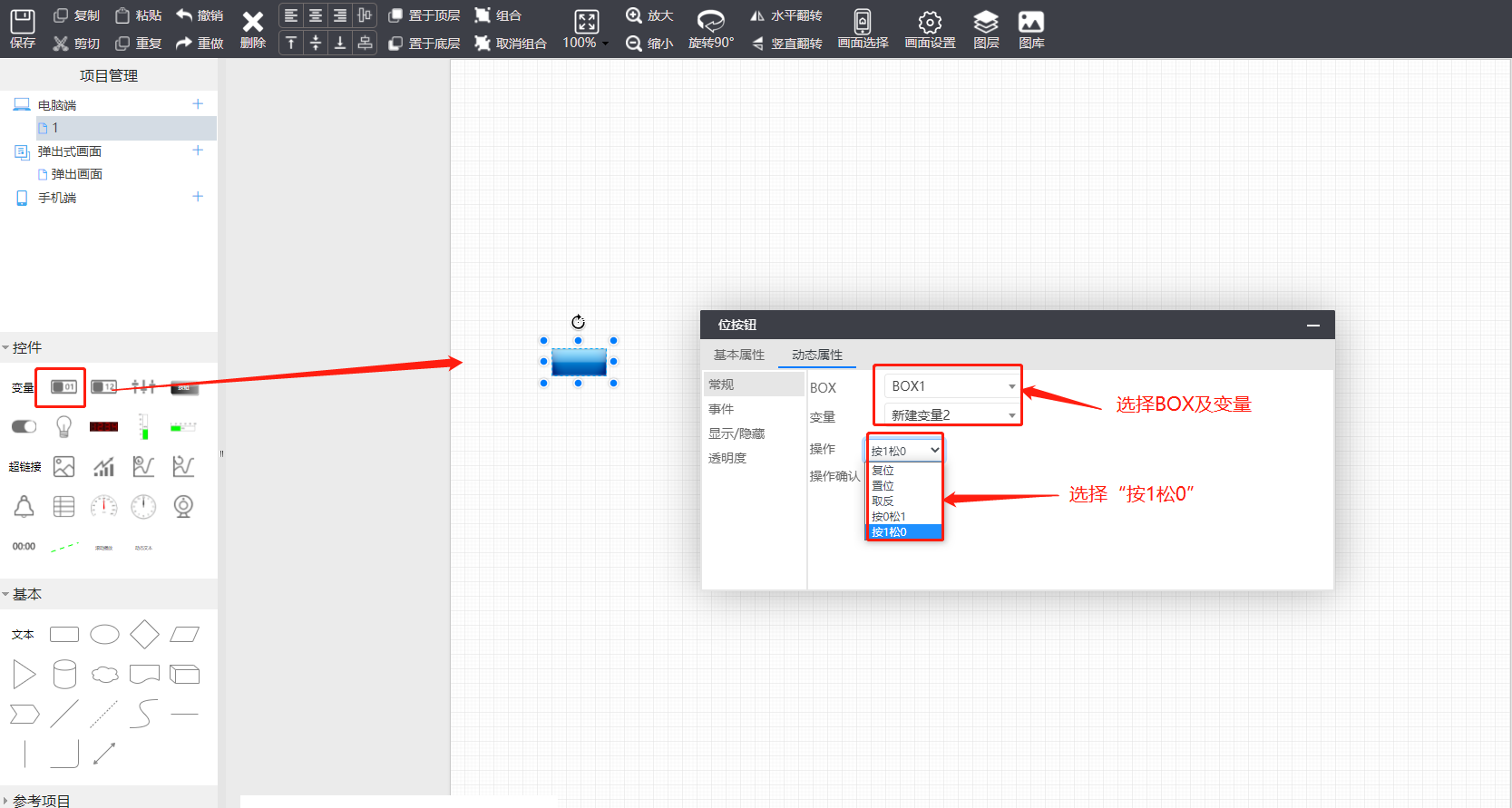Pick the alarm bell control
The image size is (1512, 808).
tap(24, 506)
